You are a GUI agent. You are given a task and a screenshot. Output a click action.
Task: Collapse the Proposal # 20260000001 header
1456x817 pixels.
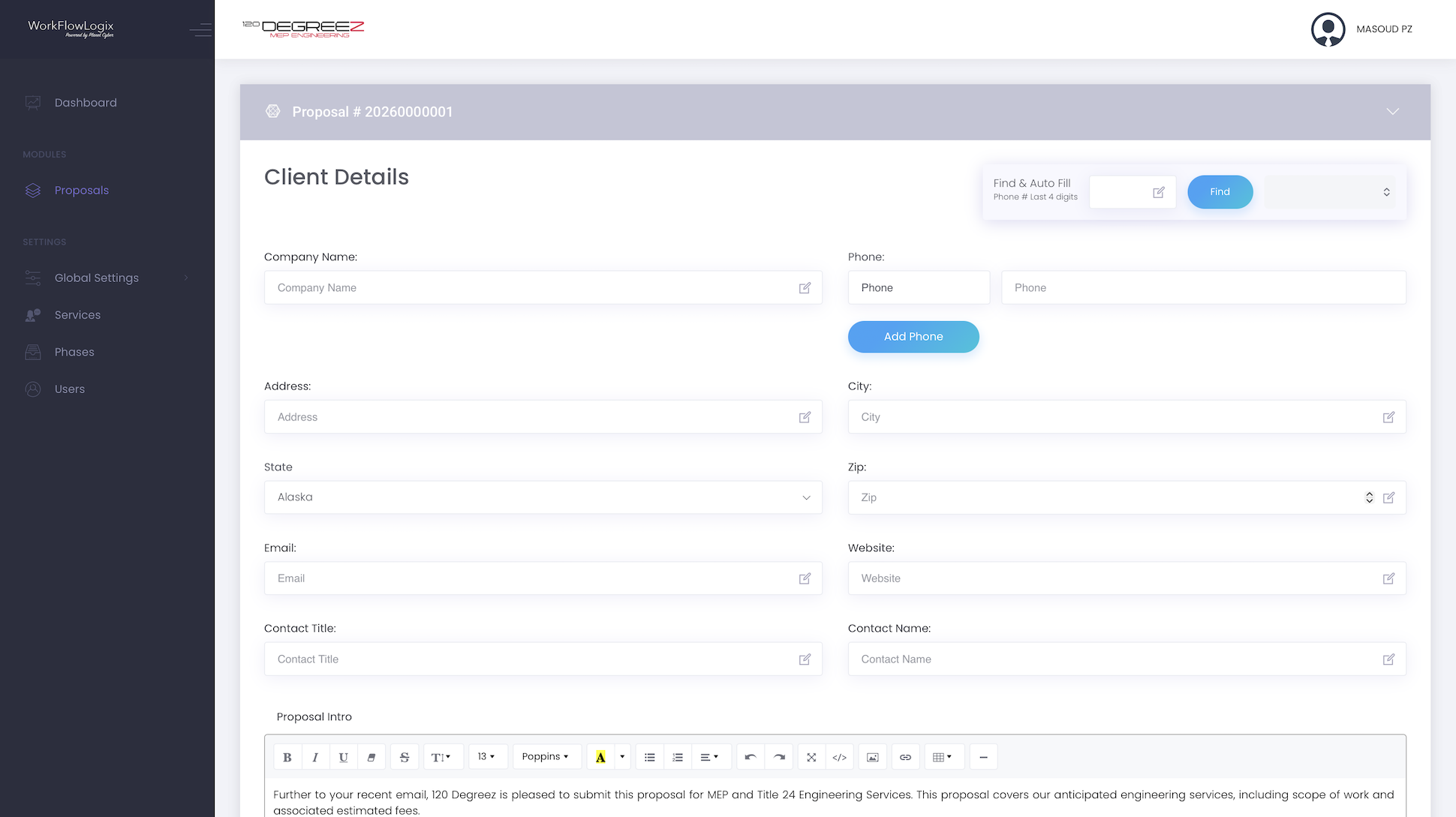coord(1393,112)
